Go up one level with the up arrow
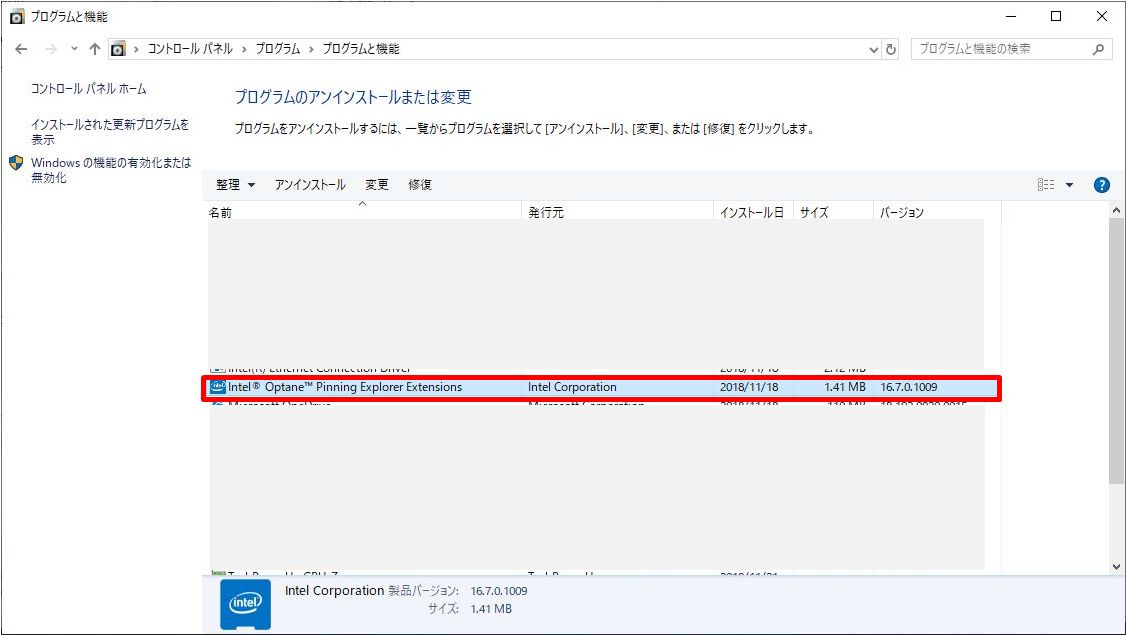 tap(95, 49)
